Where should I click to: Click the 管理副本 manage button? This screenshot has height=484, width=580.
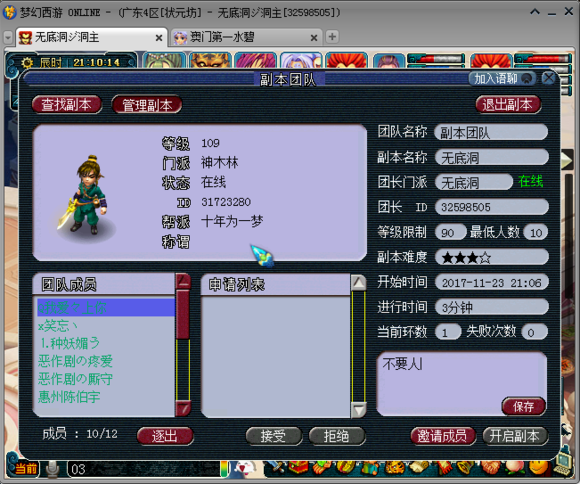(147, 105)
